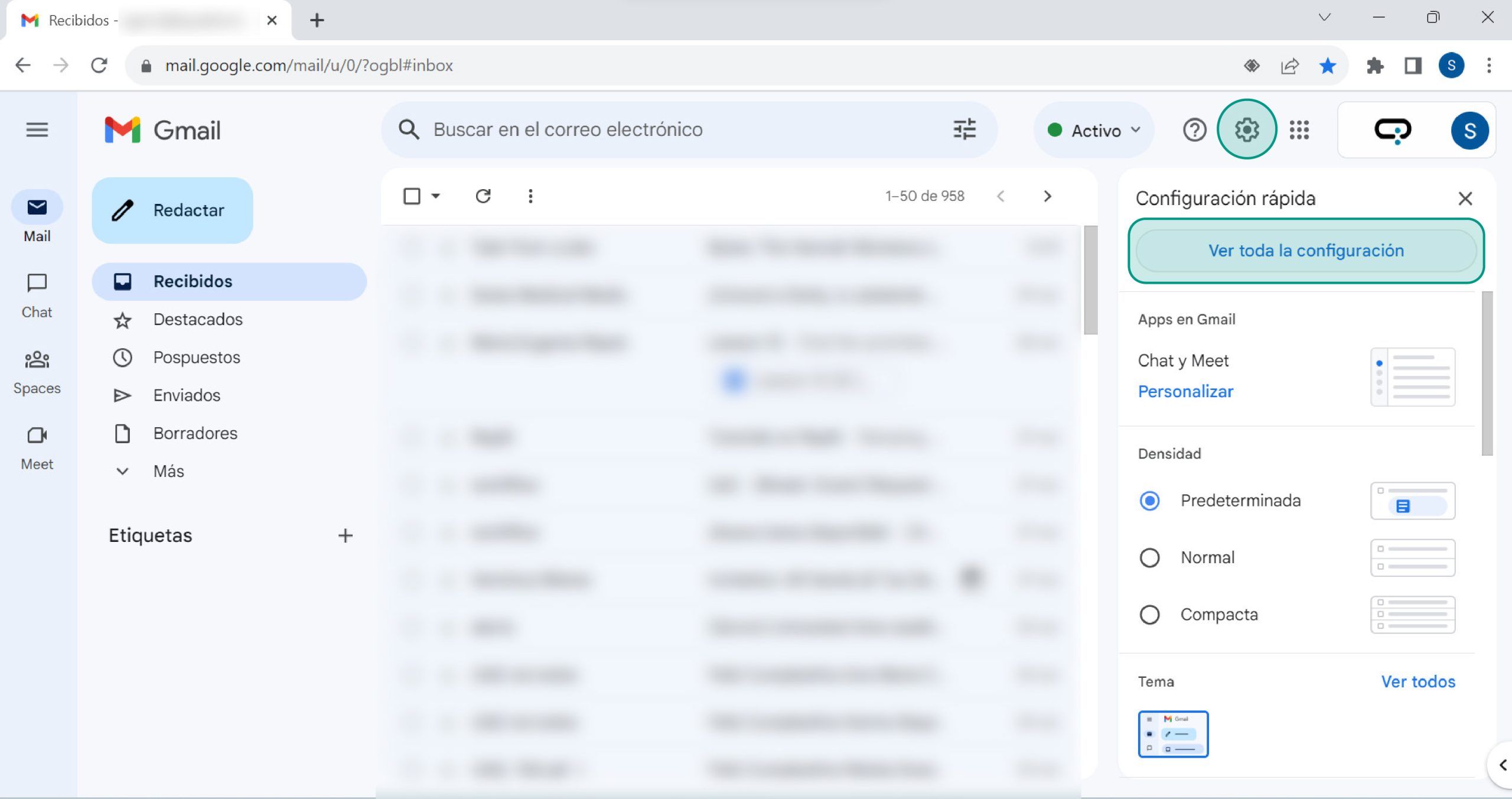Select the Compacta density option
Screen dimensions: 1512x799
coord(1149,615)
